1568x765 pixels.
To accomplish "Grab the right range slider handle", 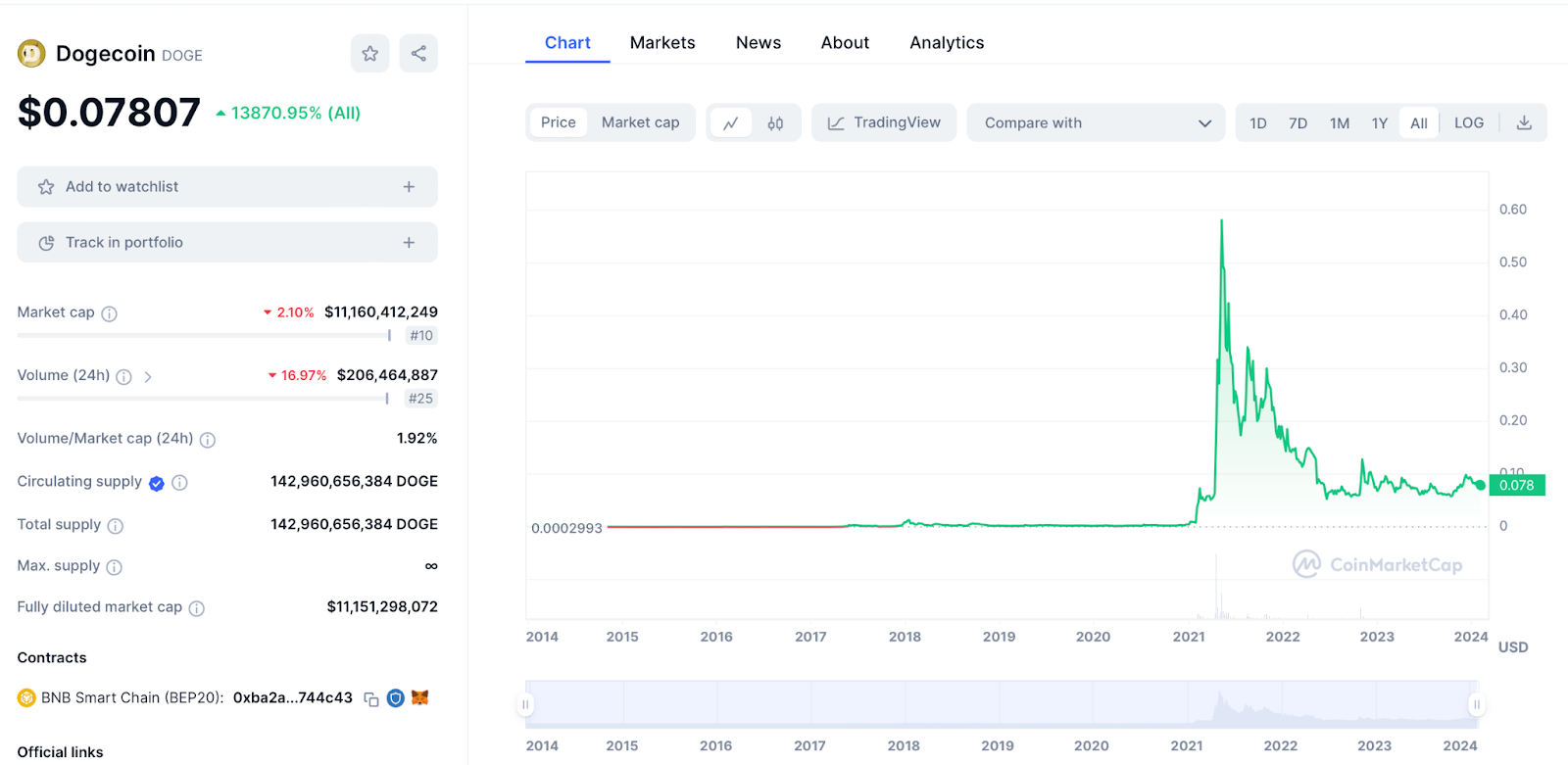I will (1476, 704).
